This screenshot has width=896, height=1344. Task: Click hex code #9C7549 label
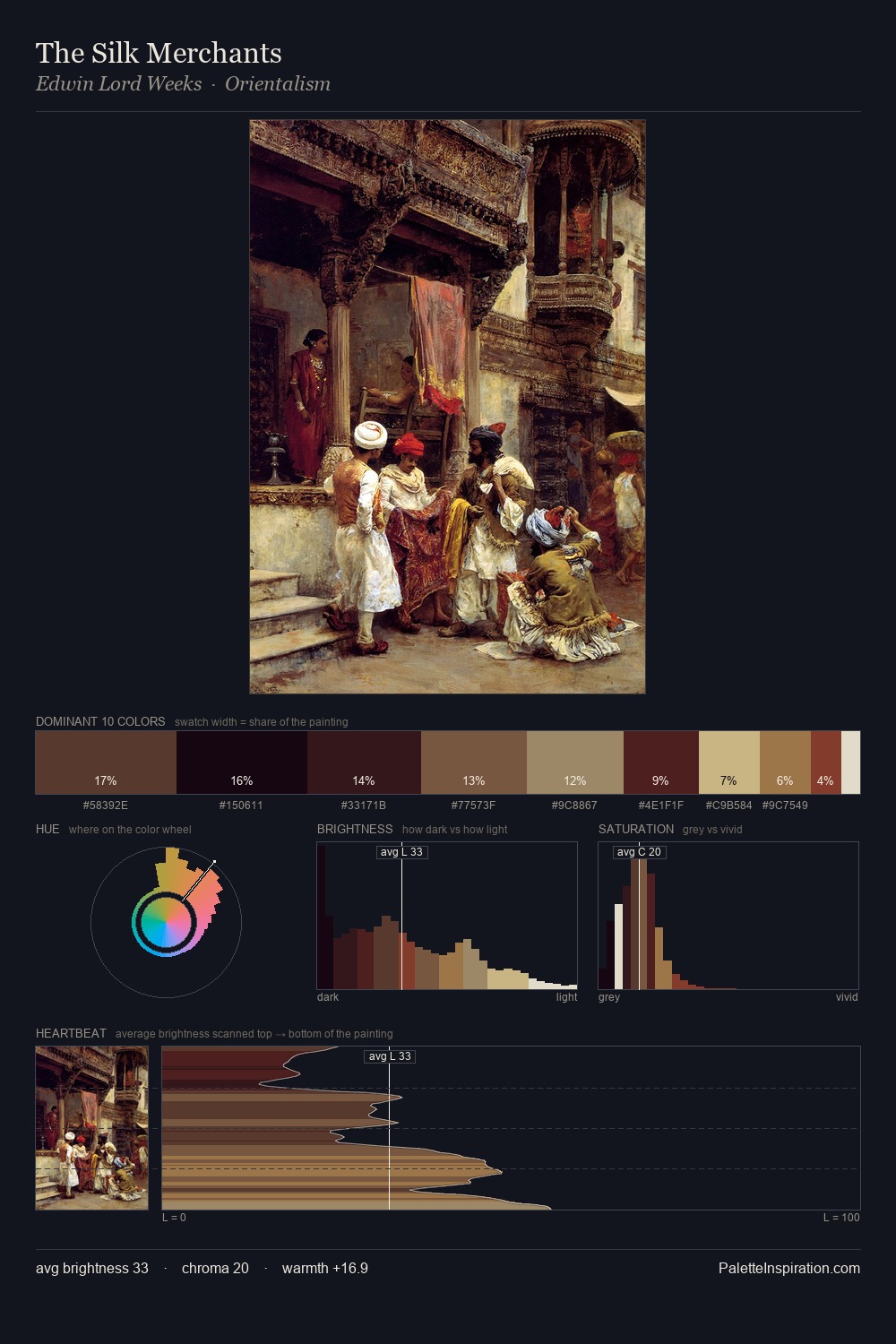[x=785, y=806]
